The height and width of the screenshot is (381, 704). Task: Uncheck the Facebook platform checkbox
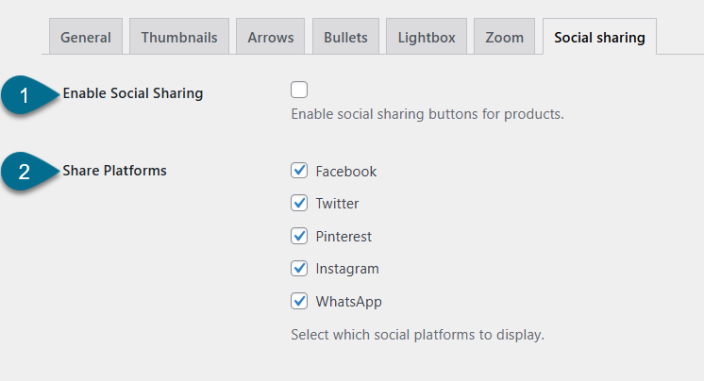pyautogui.click(x=299, y=171)
